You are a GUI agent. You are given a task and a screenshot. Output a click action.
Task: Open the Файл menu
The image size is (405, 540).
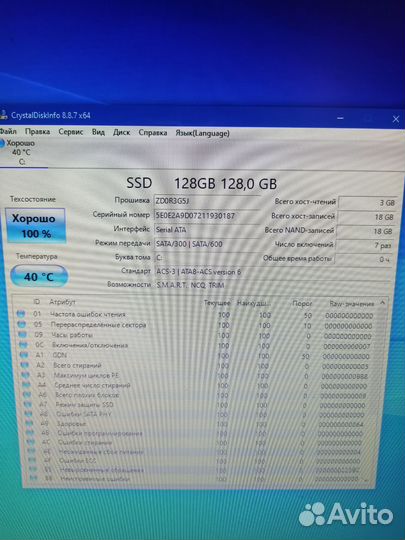tap(8, 131)
